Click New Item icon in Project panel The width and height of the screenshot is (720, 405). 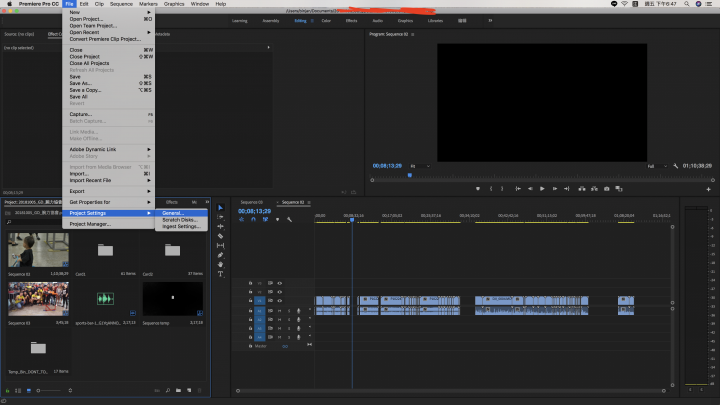tap(189, 390)
